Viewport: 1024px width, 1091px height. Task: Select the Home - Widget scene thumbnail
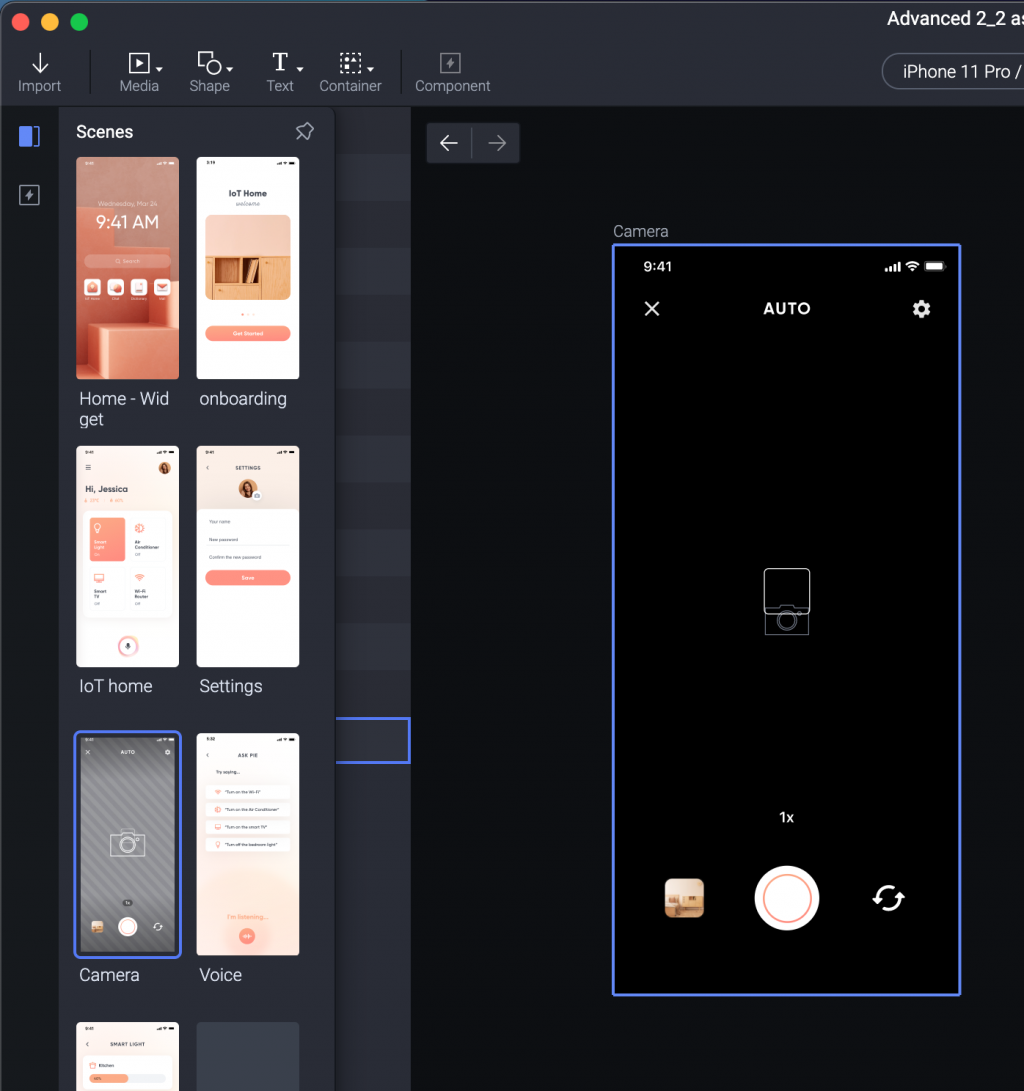click(x=127, y=268)
